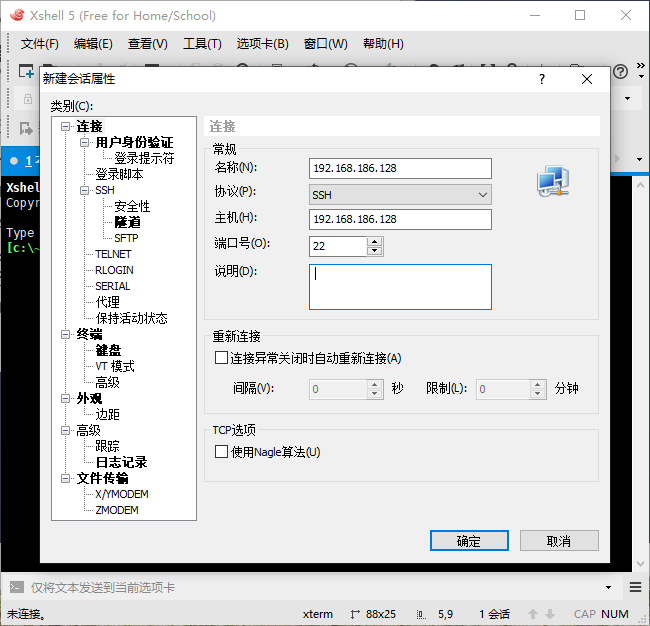650x626 pixels.
Task: Click the padlock icon in address bar
Action: (x=28, y=99)
